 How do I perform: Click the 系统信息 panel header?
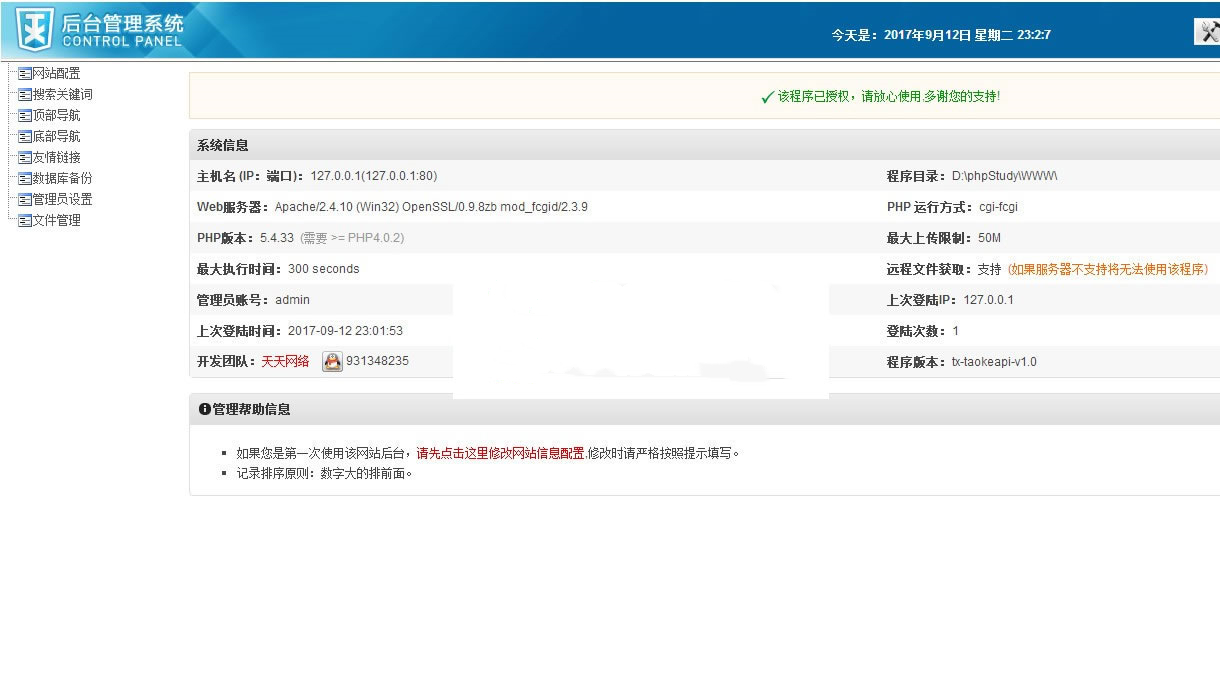pyautogui.click(x=223, y=145)
